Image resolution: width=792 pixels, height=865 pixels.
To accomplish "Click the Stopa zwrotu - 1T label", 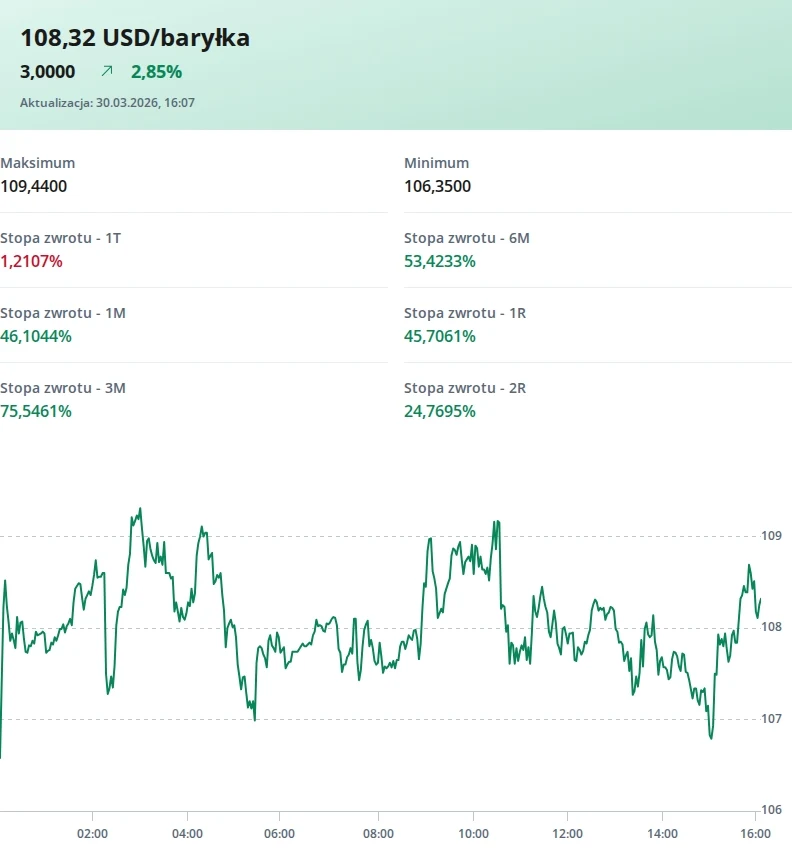I will click(x=60, y=238).
